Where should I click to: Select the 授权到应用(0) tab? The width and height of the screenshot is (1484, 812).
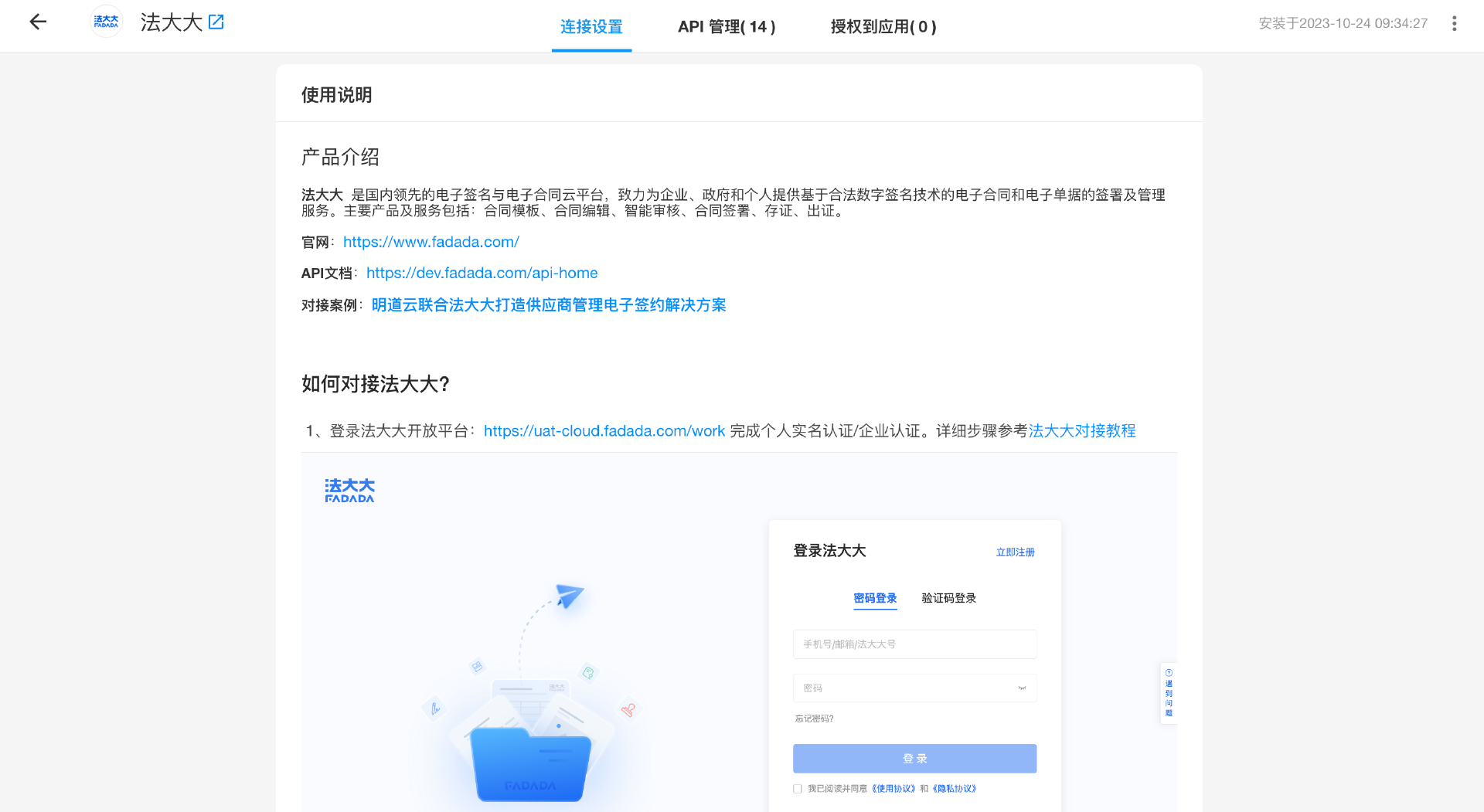883,26
